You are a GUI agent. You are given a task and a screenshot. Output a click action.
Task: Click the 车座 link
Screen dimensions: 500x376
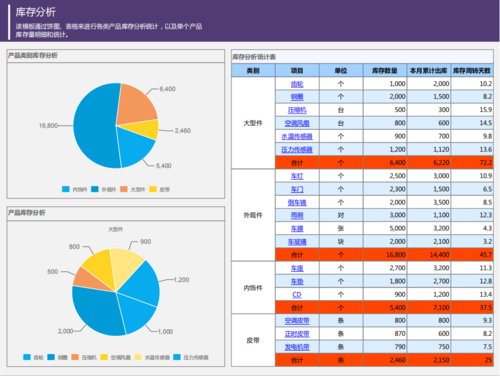click(297, 268)
